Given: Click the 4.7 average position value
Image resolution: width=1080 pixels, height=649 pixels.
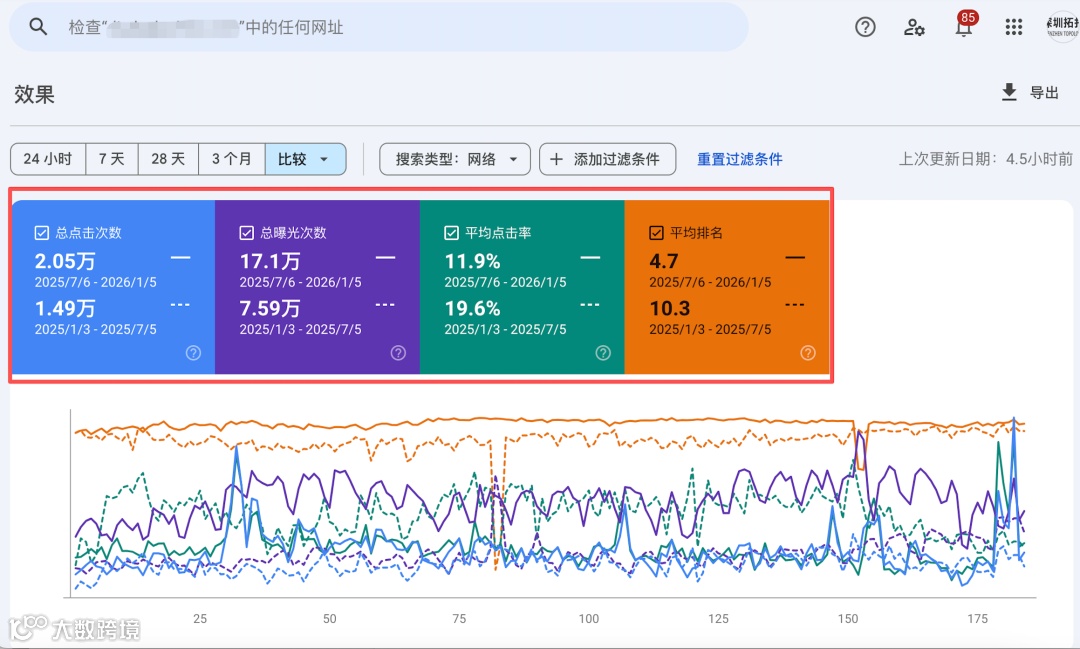Looking at the screenshot, I should point(664,261).
